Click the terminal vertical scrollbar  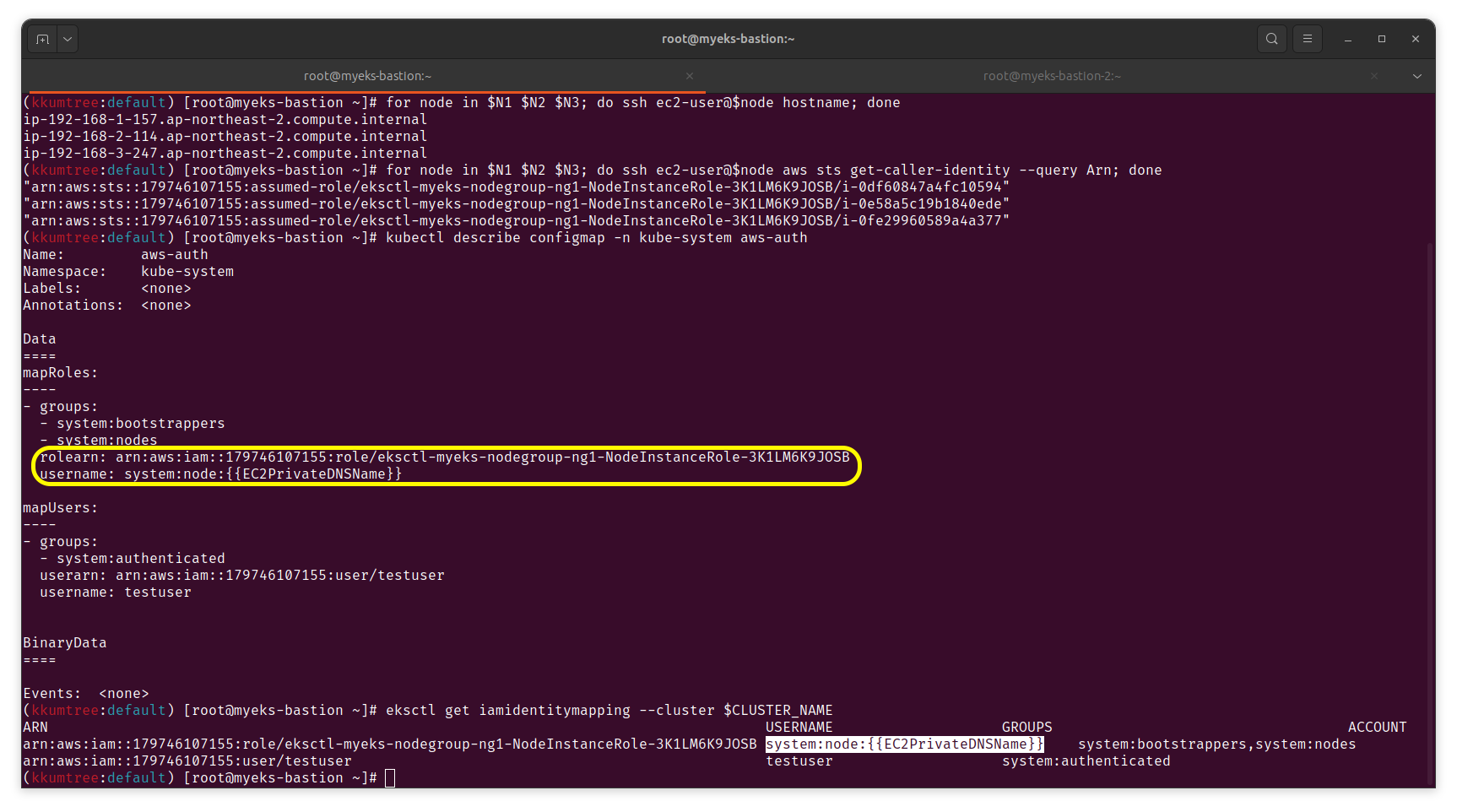click(1430, 515)
